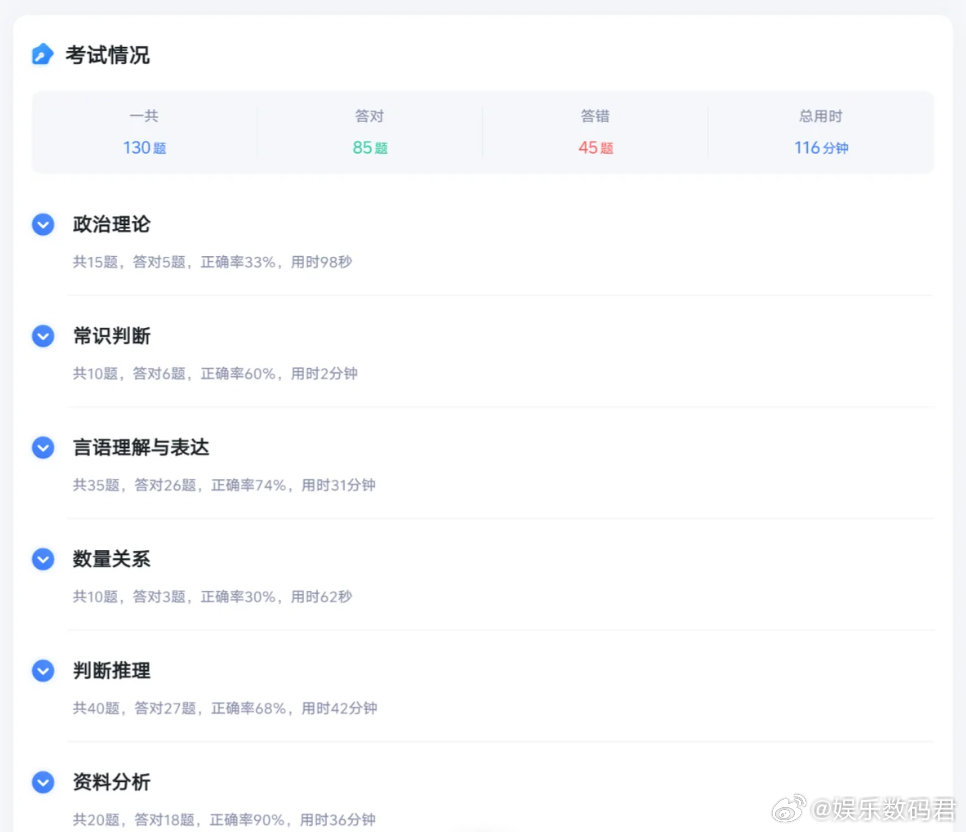Click the blue arrow icon for 数量关系

pyautogui.click(x=42, y=559)
